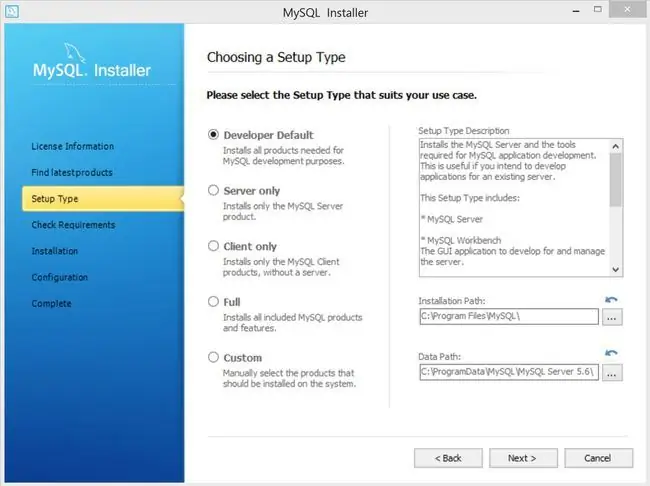The width and height of the screenshot is (650, 486).
Task: Select the Client only radio option
Action: [x=213, y=246]
